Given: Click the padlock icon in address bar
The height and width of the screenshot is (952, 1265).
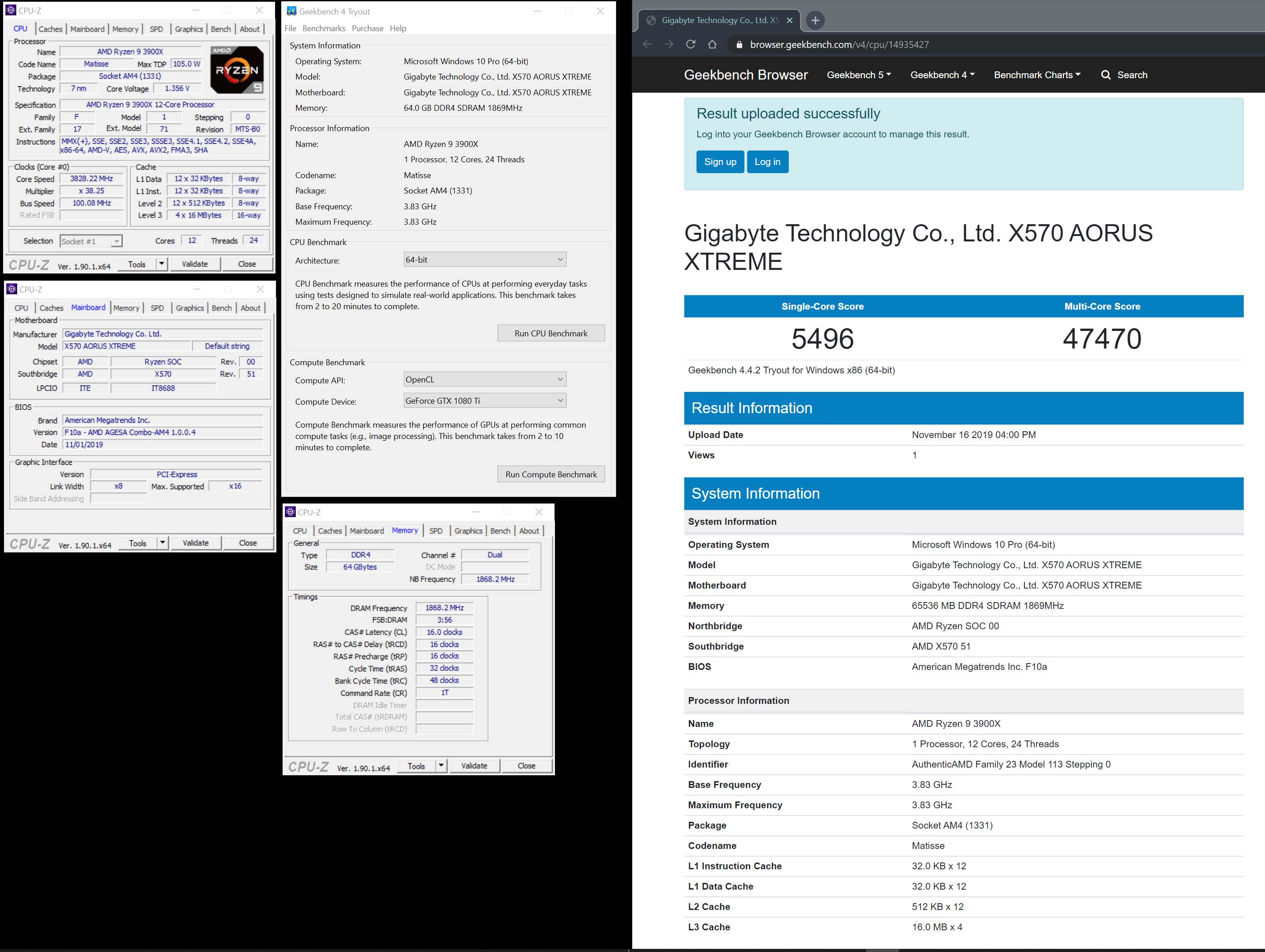Looking at the screenshot, I should click(739, 45).
